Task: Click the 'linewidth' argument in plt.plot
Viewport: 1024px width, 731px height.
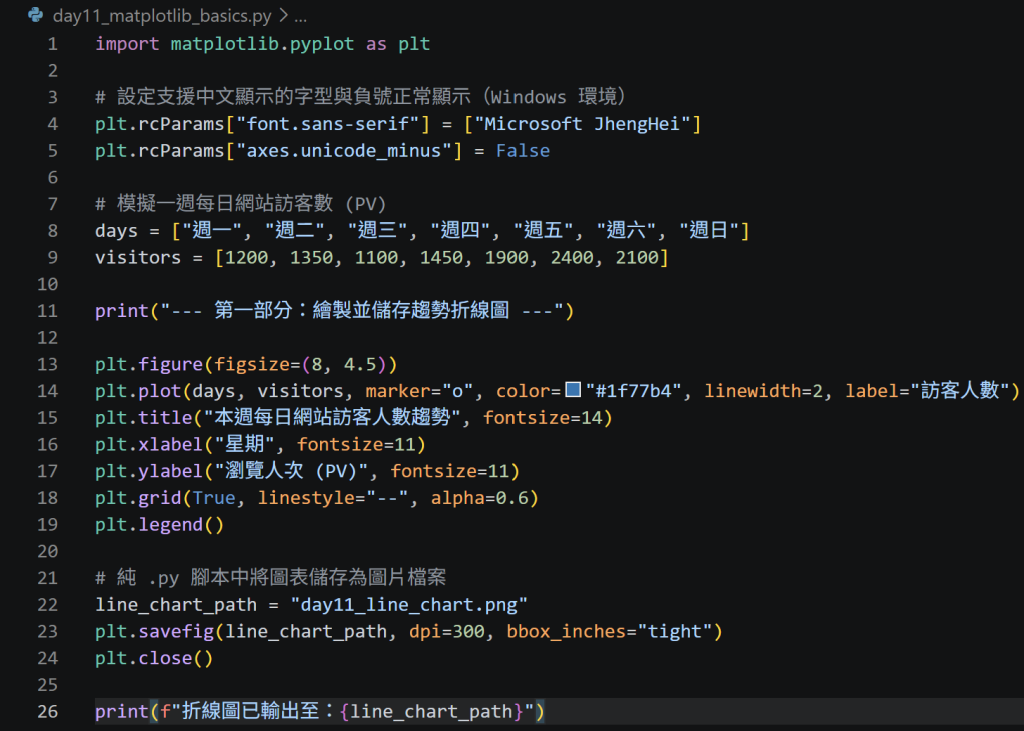Action: 752,391
